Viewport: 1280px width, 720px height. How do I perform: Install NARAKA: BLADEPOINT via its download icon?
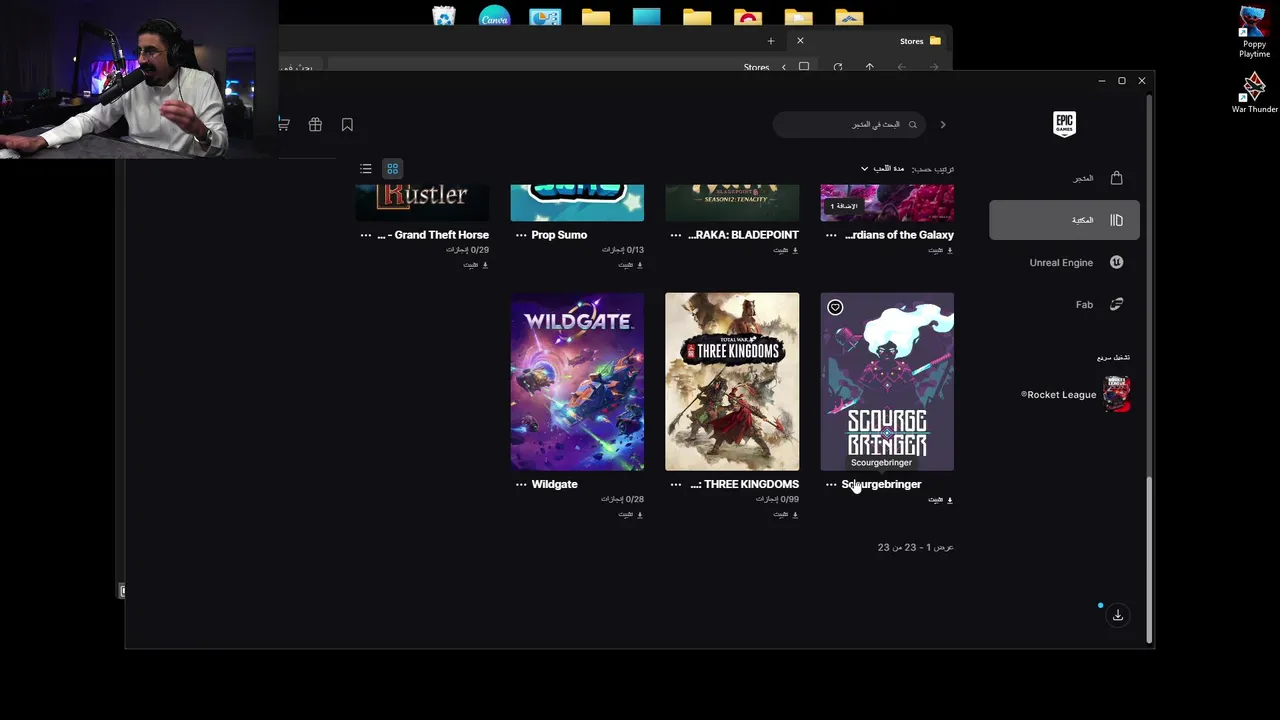pyautogui.click(x=795, y=250)
